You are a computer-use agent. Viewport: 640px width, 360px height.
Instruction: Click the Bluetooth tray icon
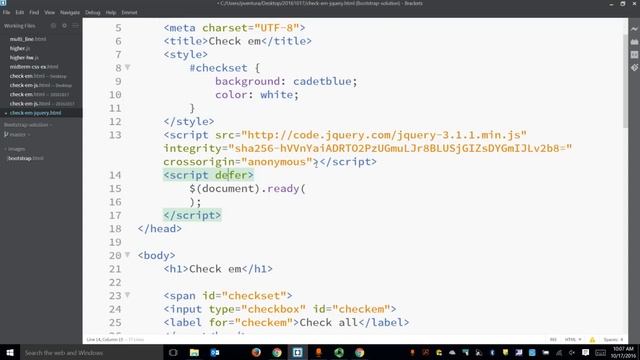click(x=492, y=353)
